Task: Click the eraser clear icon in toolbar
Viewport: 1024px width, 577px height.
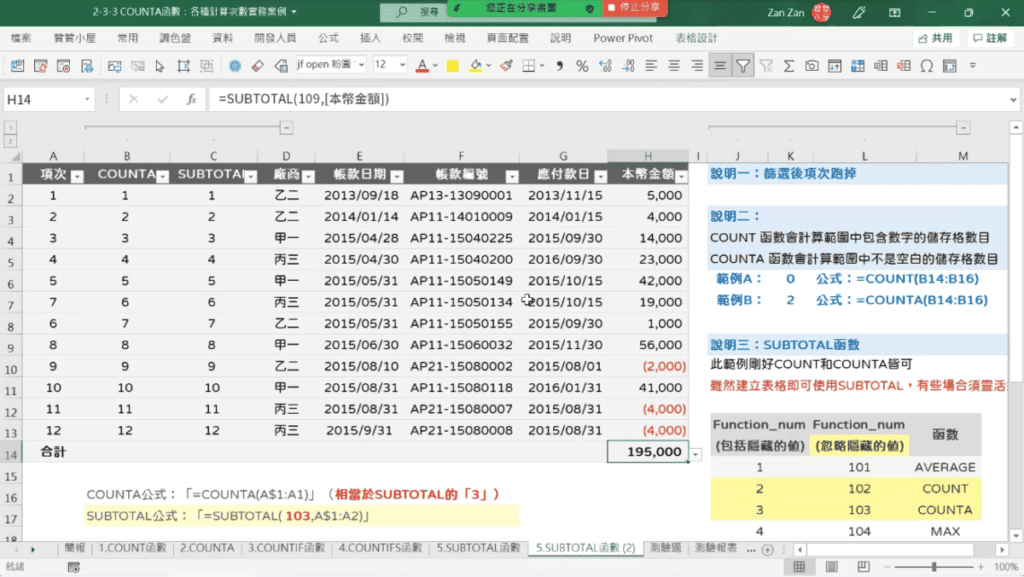Action: [x=258, y=66]
